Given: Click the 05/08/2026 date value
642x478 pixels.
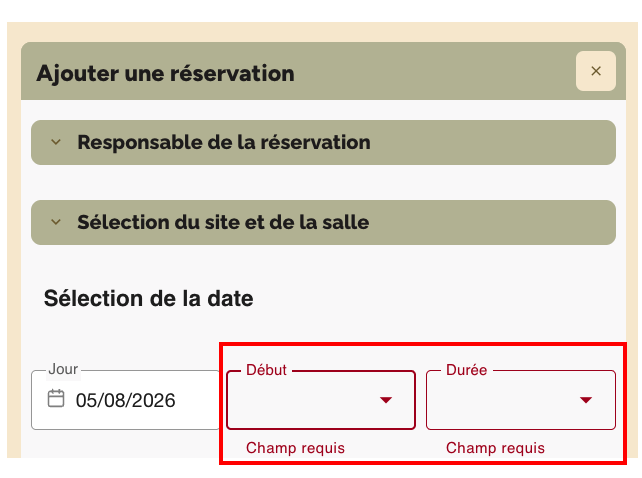Looking at the screenshot, I should click(x=126, y=401).
